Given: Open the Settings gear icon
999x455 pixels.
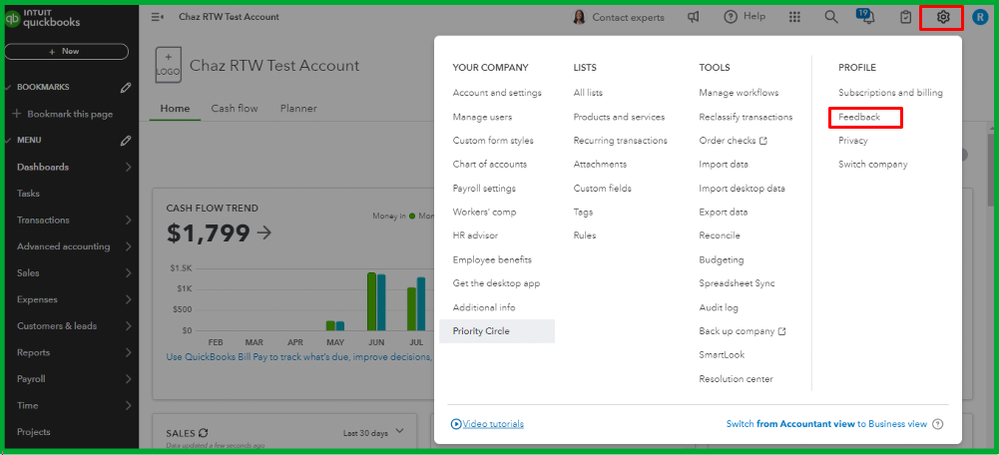Looking at the screenshot, I should 942,17.
